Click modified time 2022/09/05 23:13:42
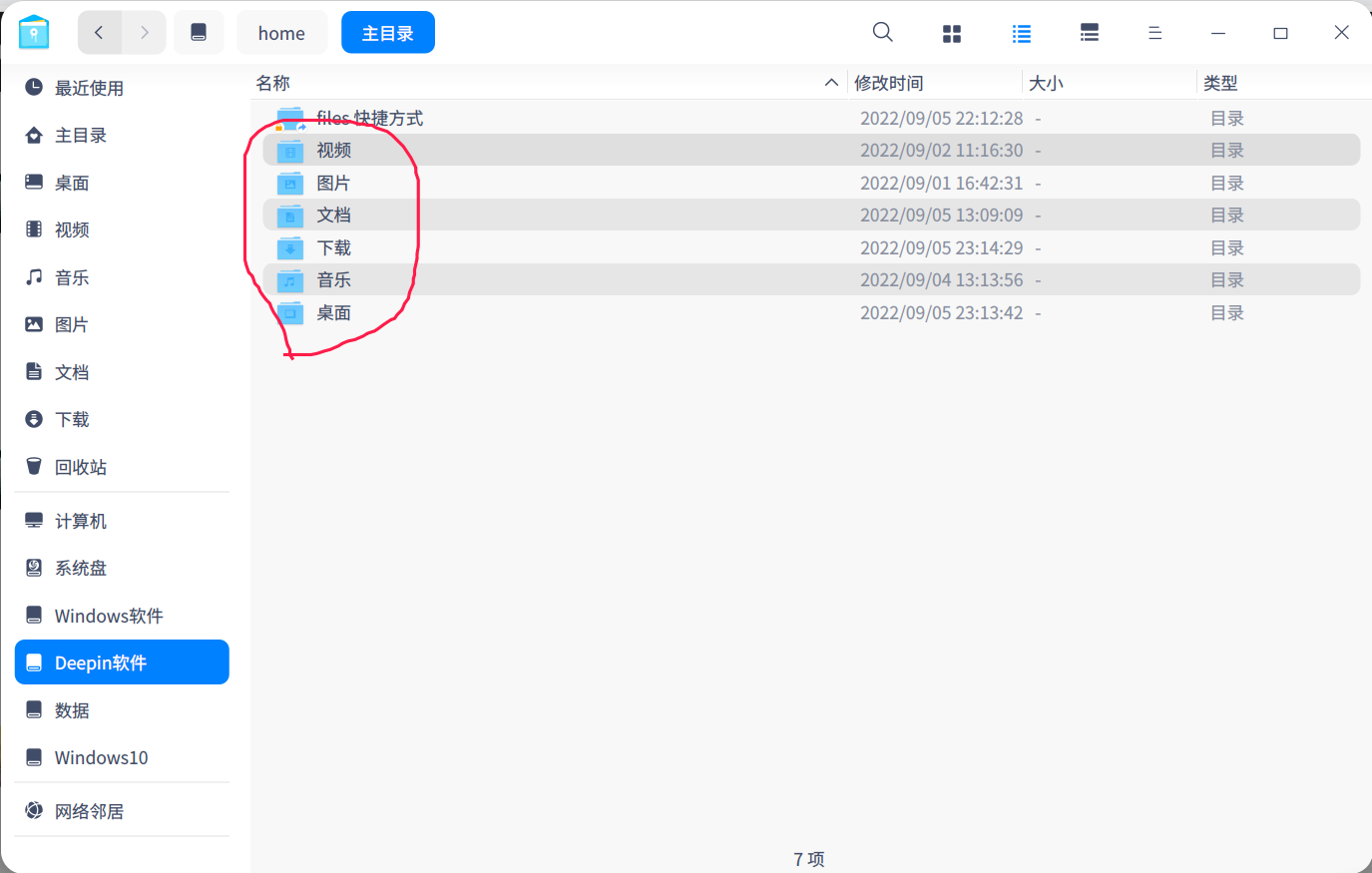The image size is (1372, 873). point(942,312)
